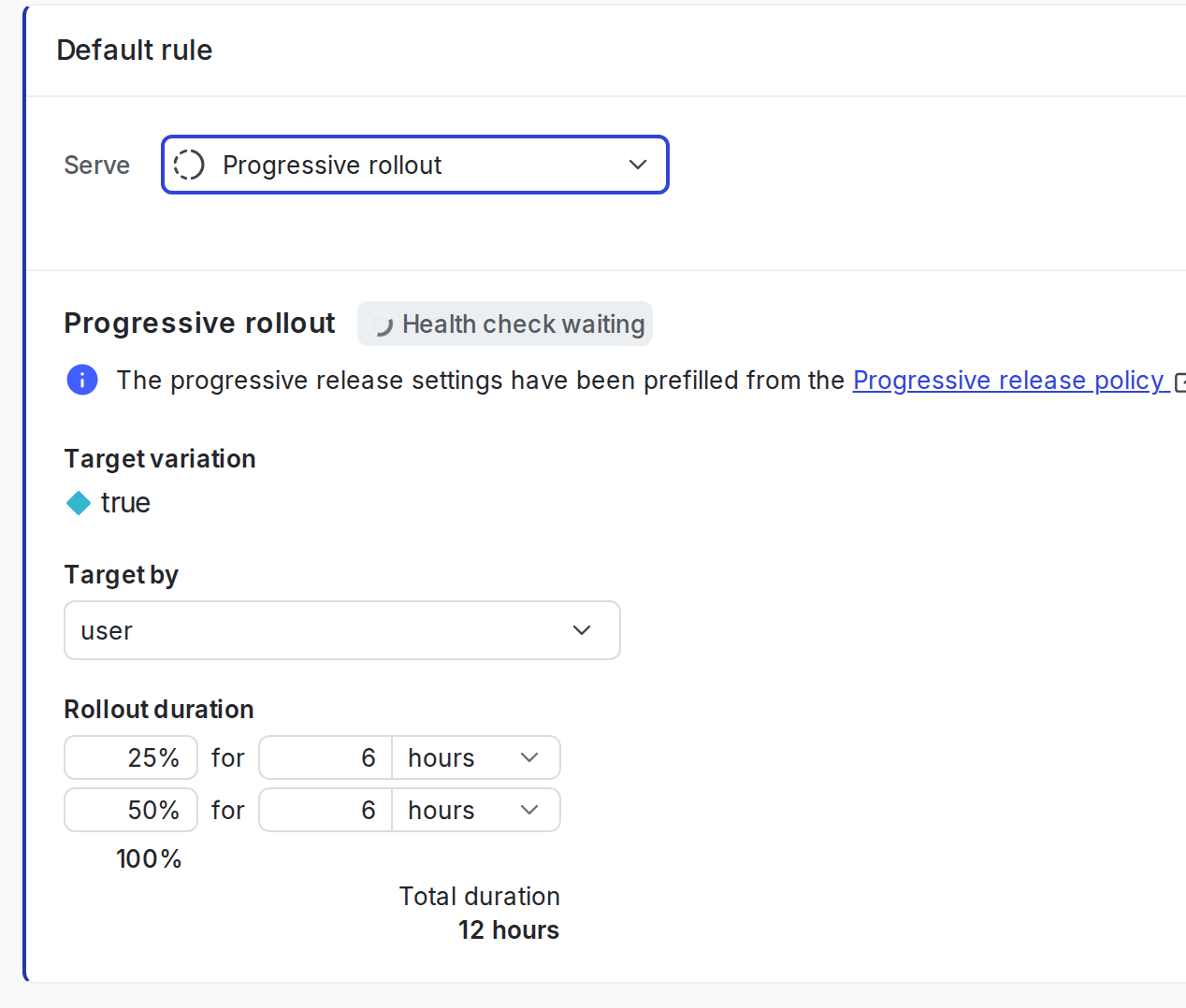The width and height of the screenshot is (1186, 1008).
Task: Click the spinner inside the Health check badge
Action: coord(383,324)
